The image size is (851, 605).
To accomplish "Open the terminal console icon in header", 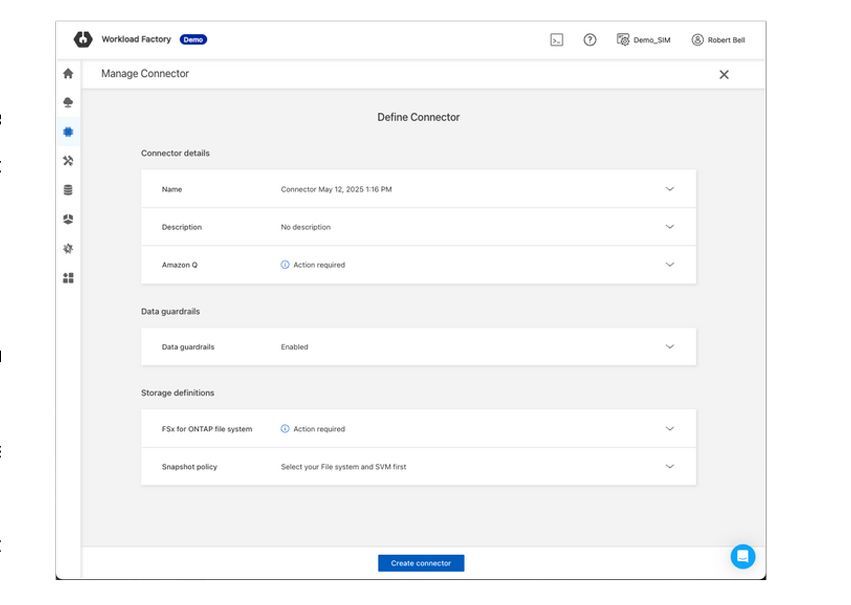I will click(557, 40).
